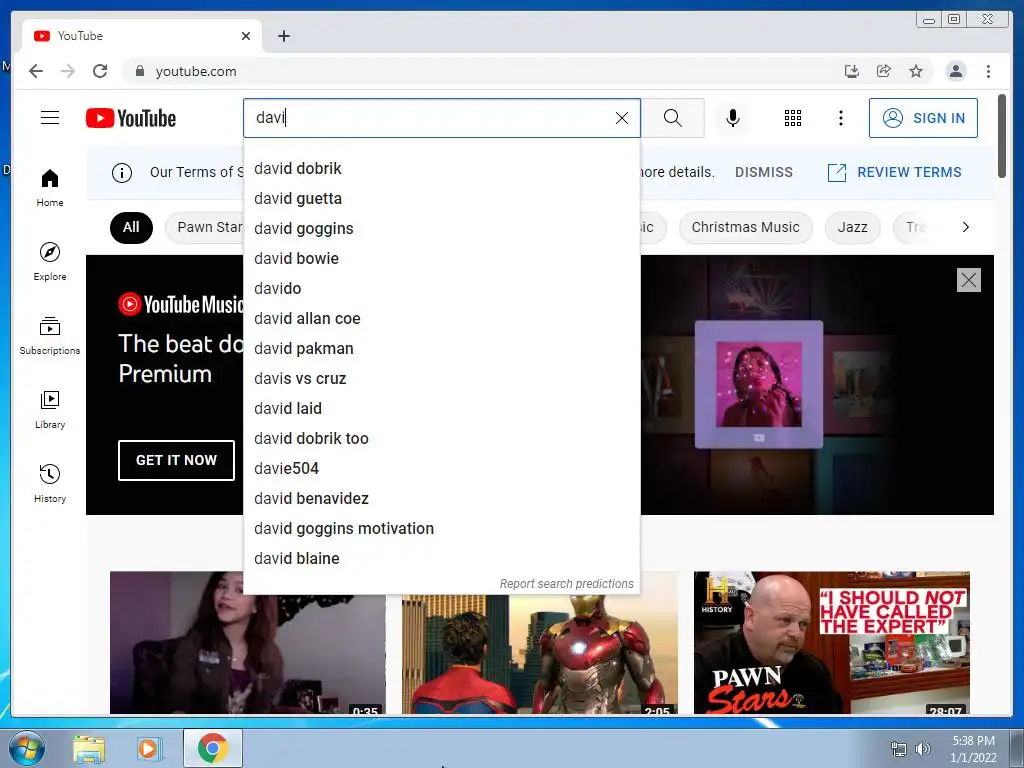Open Subscriptions in sidebar
This screenshot has width=1024, height=768.
(x=50, y=336)
